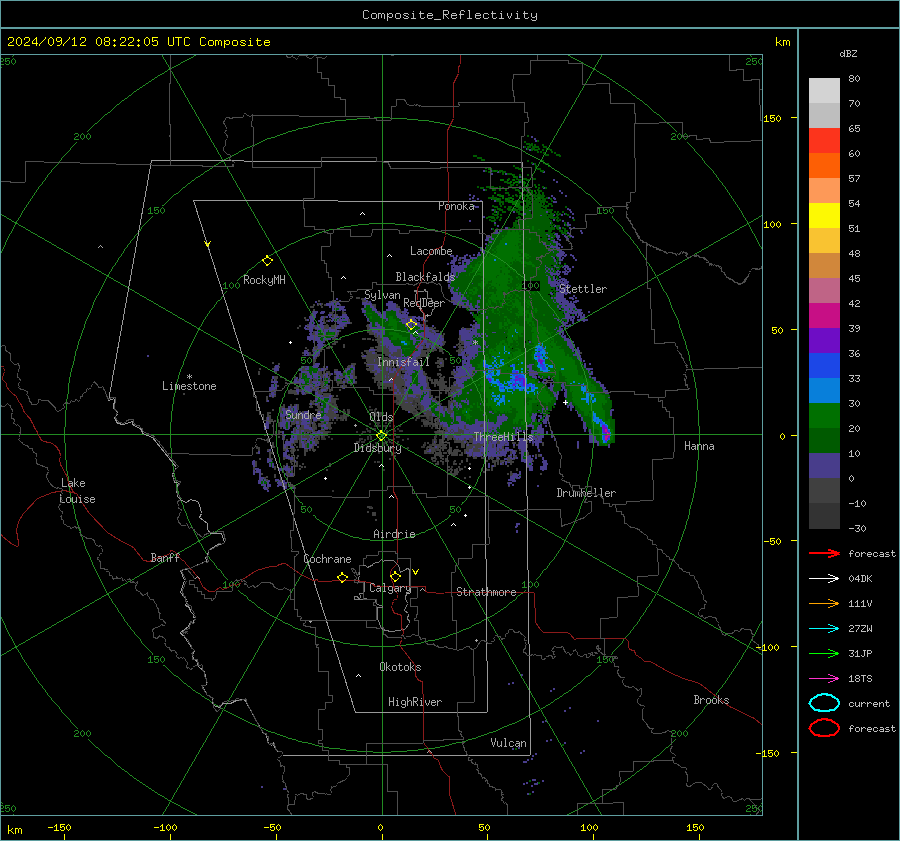Click the cyan current ellipse icon

[824, 703]
